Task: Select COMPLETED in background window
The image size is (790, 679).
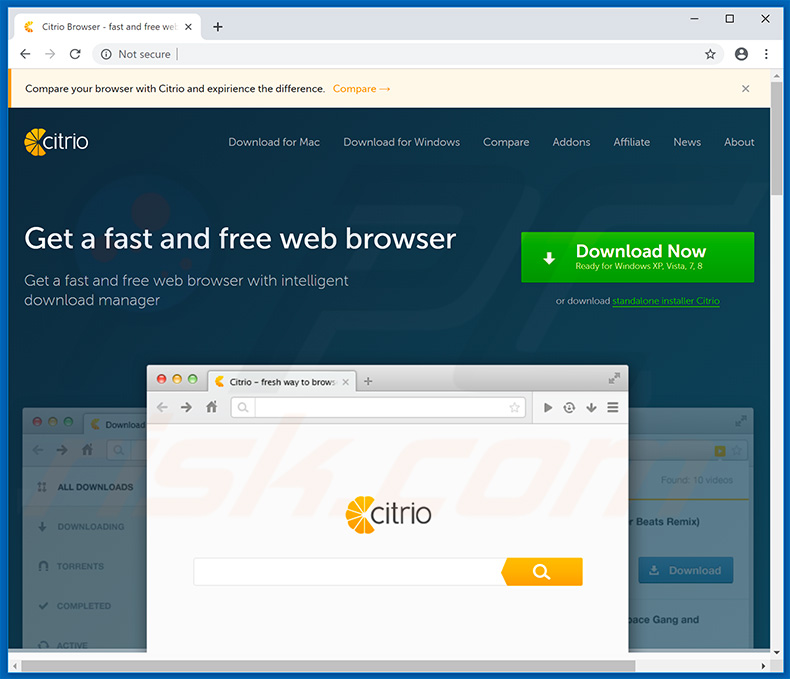Action: 75,606
